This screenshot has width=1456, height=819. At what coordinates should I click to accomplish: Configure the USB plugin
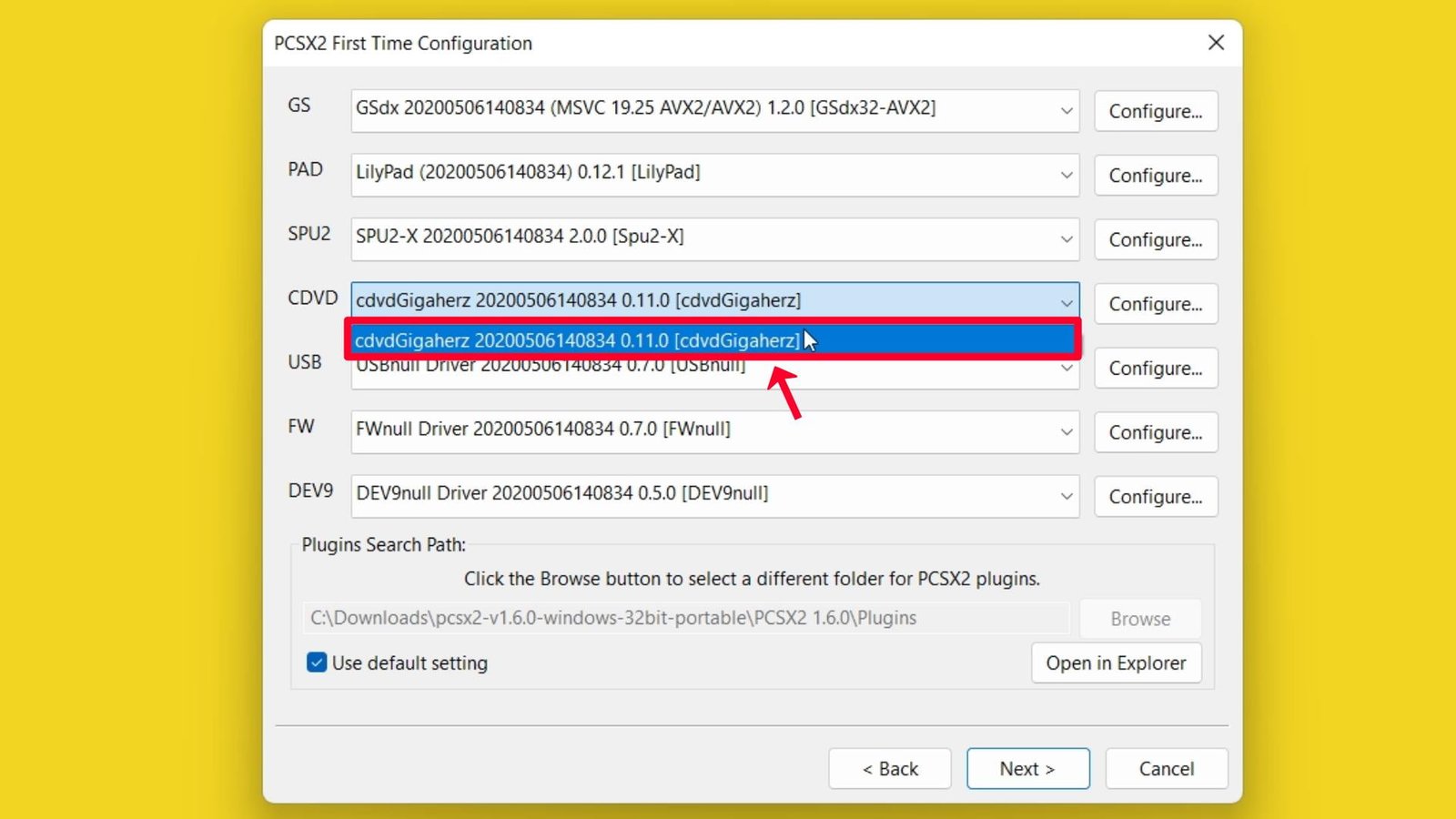1156,369
